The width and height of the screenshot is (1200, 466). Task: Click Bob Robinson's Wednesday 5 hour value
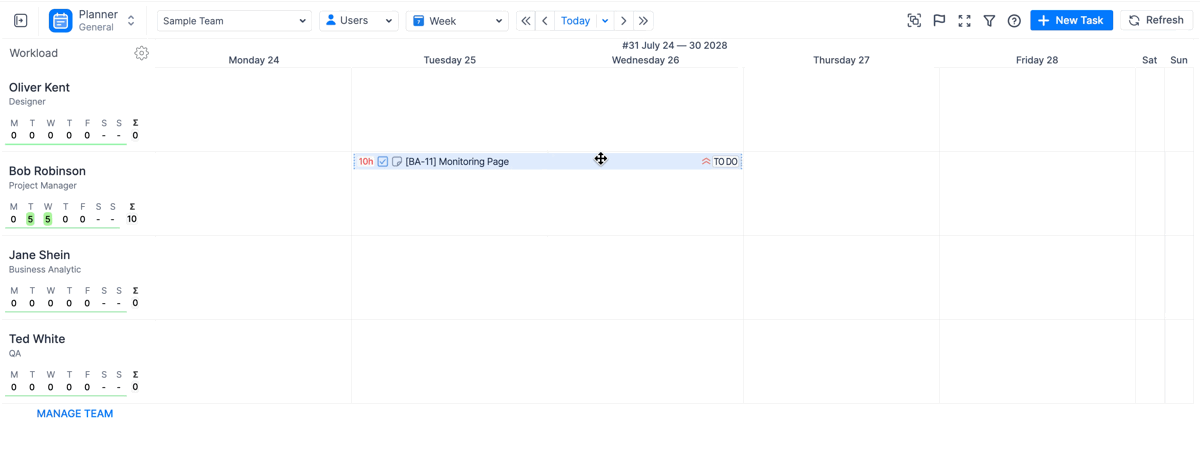48,219
